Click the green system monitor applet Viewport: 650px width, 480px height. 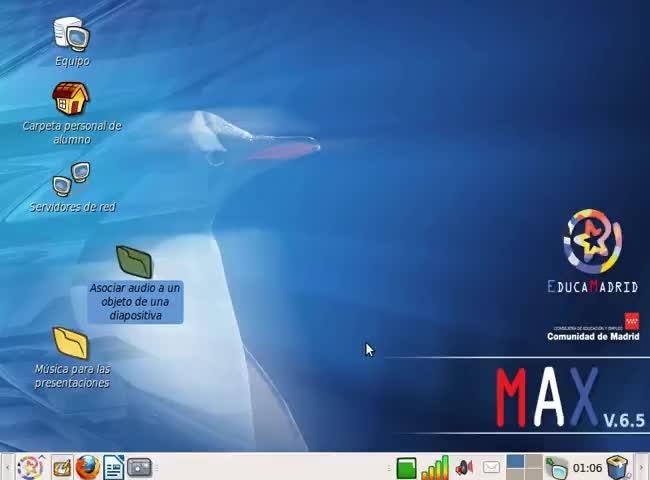[406, 468]
